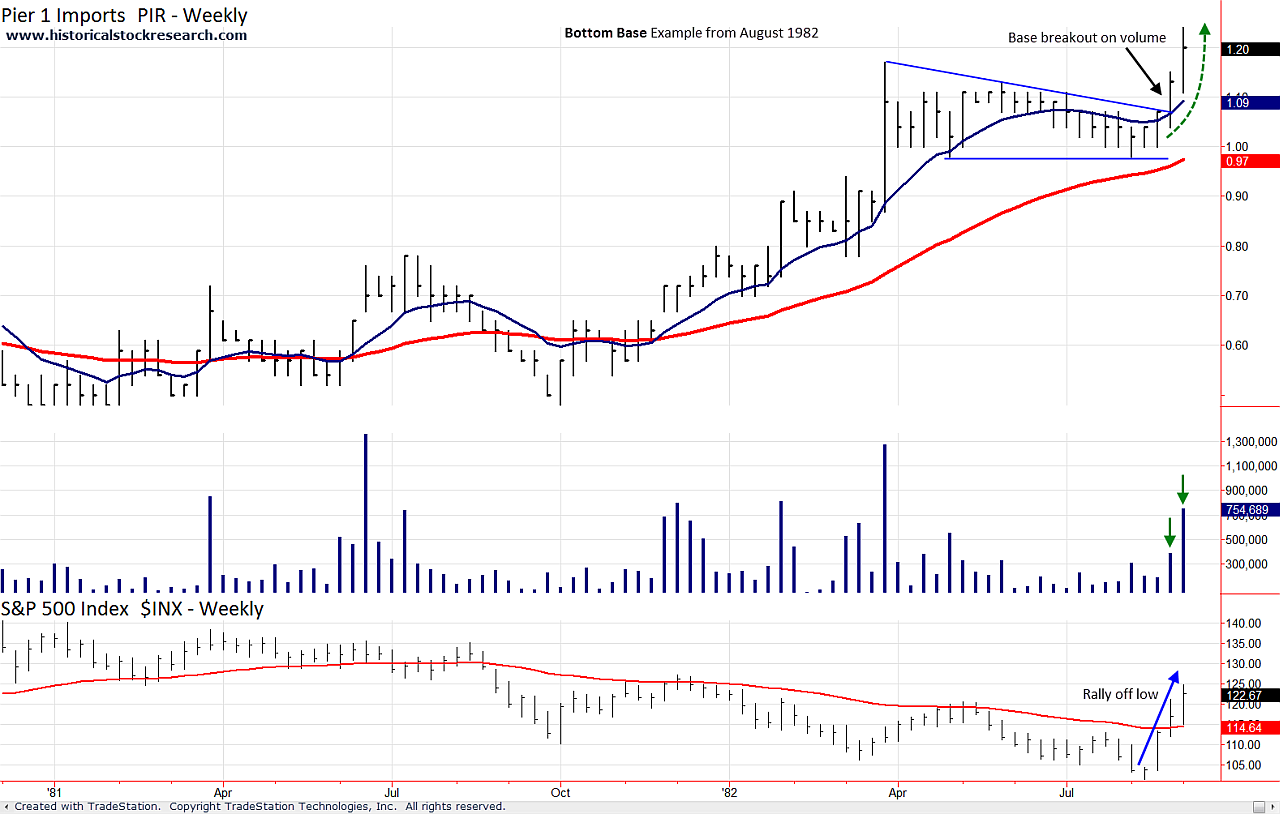Open the www.historicalstockresearch.com link
Viewport: 1280px width, 814px height.
(127, 35)
